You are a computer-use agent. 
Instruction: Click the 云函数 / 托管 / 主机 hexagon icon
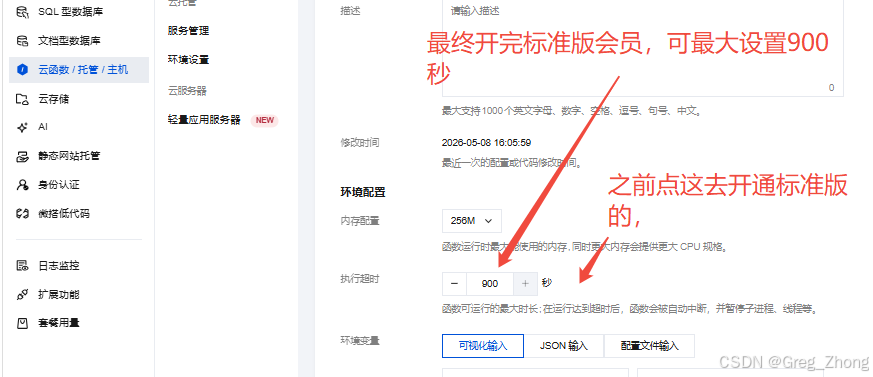click(22, 70)
